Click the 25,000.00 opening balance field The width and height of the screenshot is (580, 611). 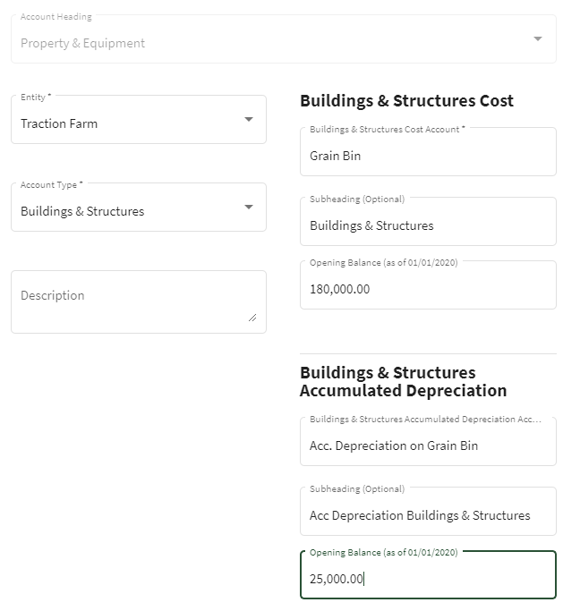[x=428, y=575]
